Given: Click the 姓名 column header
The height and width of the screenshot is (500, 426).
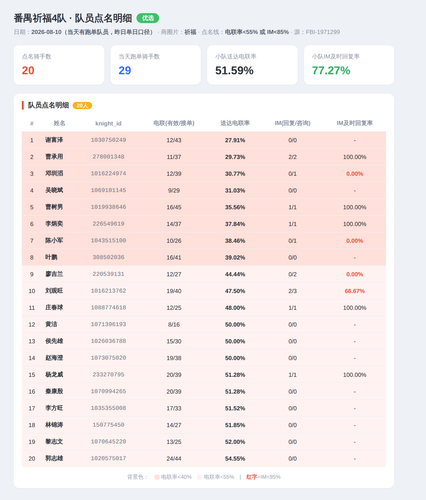Looking at the screenshot, I should tap(59, 123).
